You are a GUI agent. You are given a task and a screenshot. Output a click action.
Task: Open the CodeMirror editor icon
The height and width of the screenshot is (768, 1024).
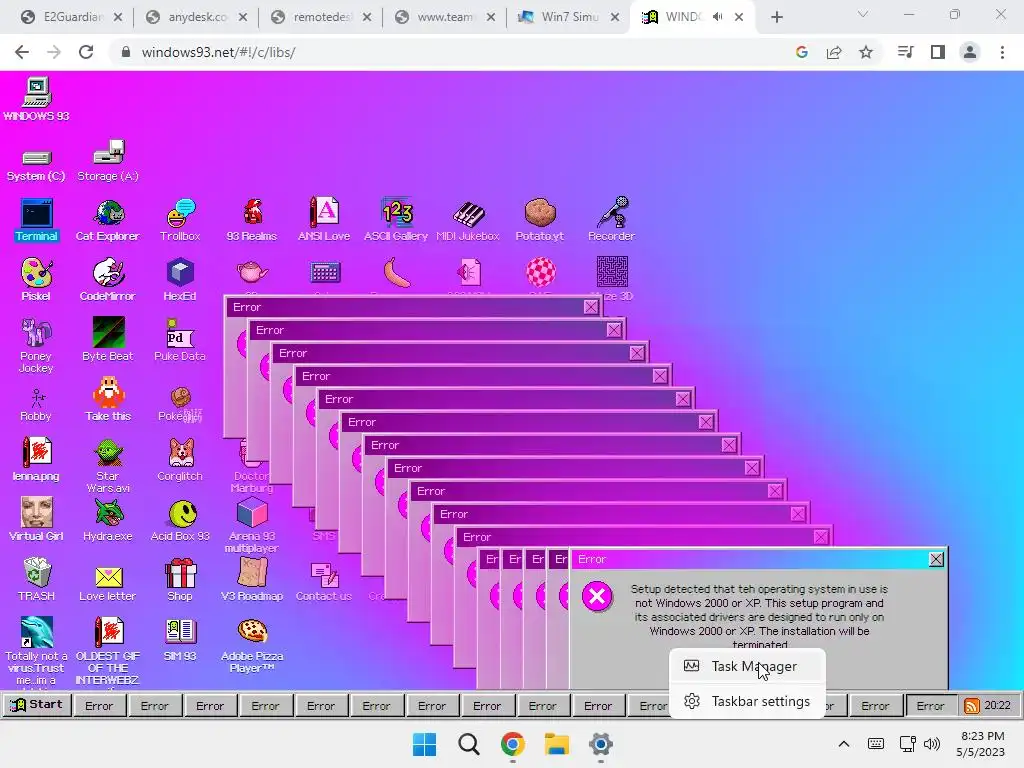tap(108, 280)
